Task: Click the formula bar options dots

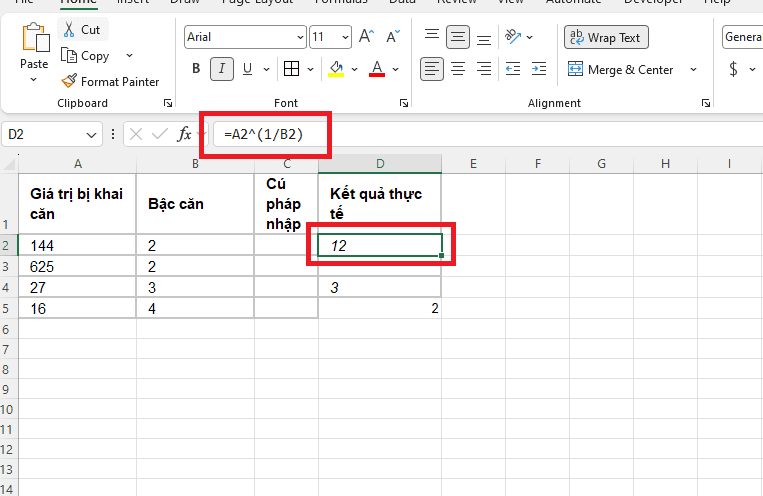Action: (x=113, y=134)
